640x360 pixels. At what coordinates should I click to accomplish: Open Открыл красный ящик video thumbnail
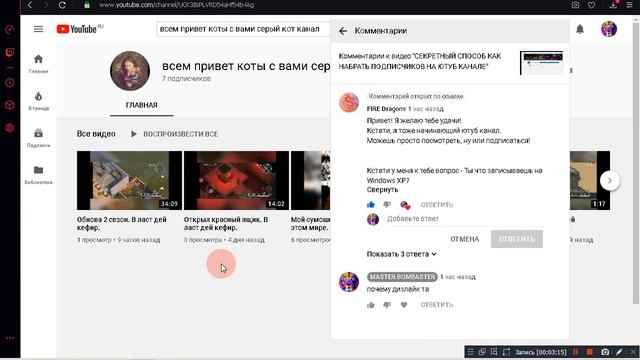236,180
